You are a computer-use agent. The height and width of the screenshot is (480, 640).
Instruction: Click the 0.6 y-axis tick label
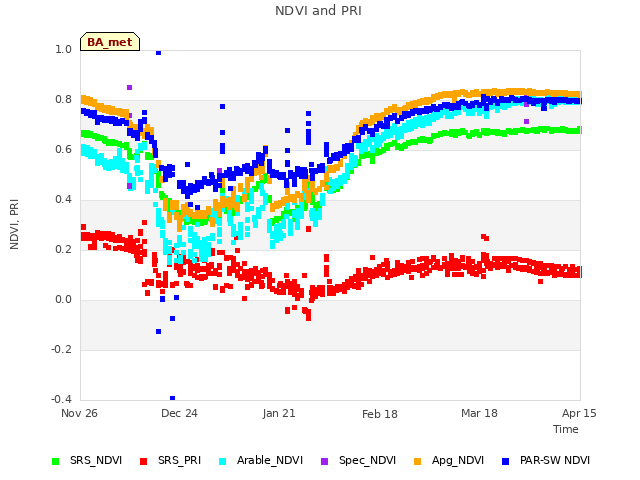click(x=63, y=149)
